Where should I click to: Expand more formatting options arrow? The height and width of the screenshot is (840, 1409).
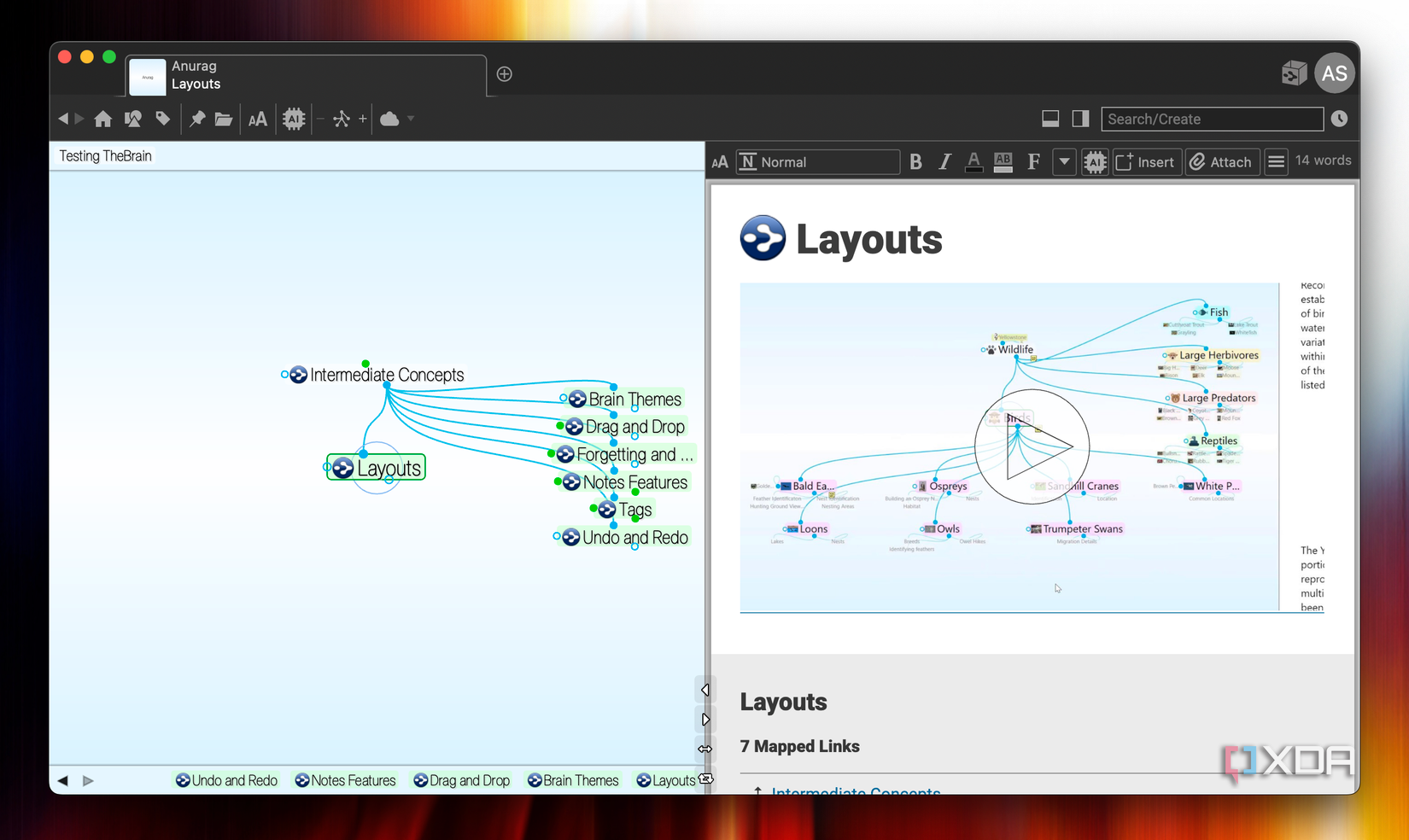(x=1064, y=162)
